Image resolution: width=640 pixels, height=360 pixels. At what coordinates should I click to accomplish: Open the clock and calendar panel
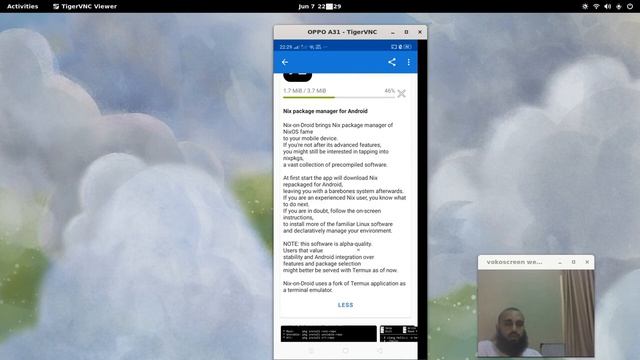point(320,6)
